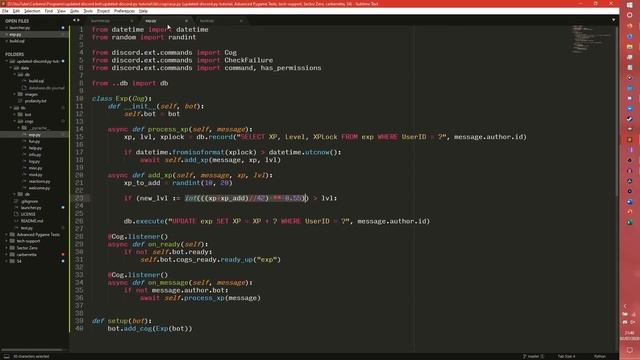The height and width of the screenshot is (360, 640).
Task: Collapse the cogs folder
Action: coord(15,121)
